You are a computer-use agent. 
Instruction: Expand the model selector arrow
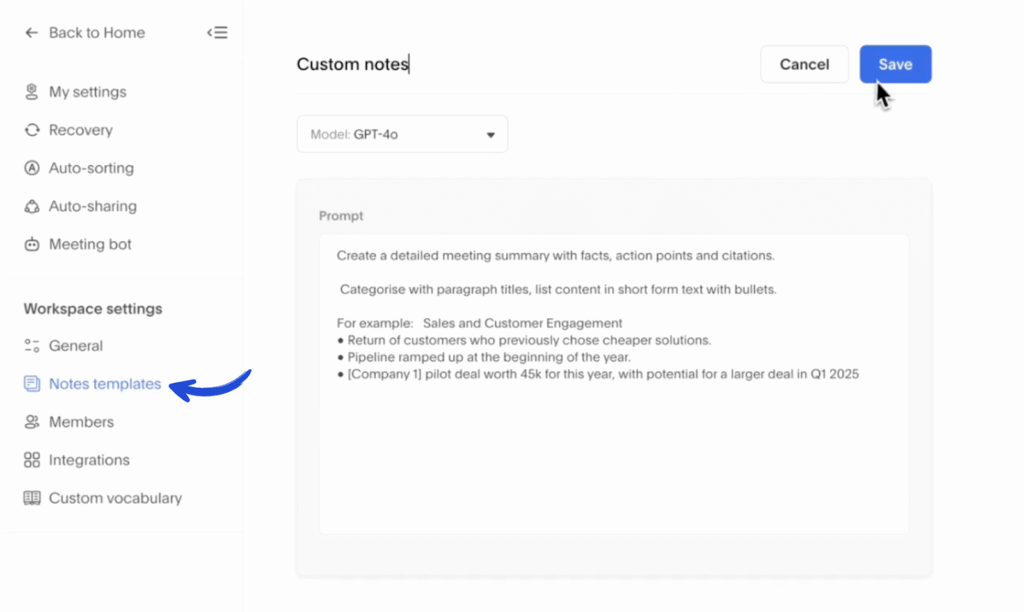coord(489,133)
